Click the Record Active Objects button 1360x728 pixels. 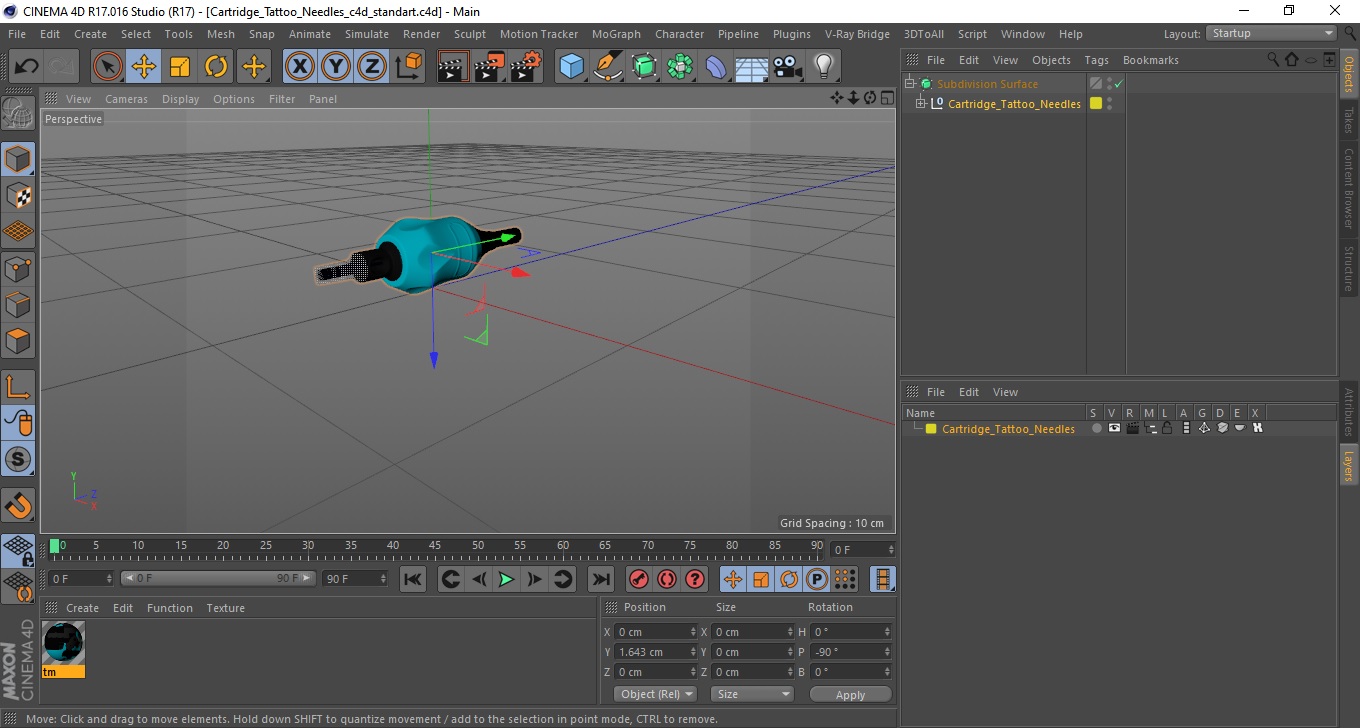pos(639,579)
